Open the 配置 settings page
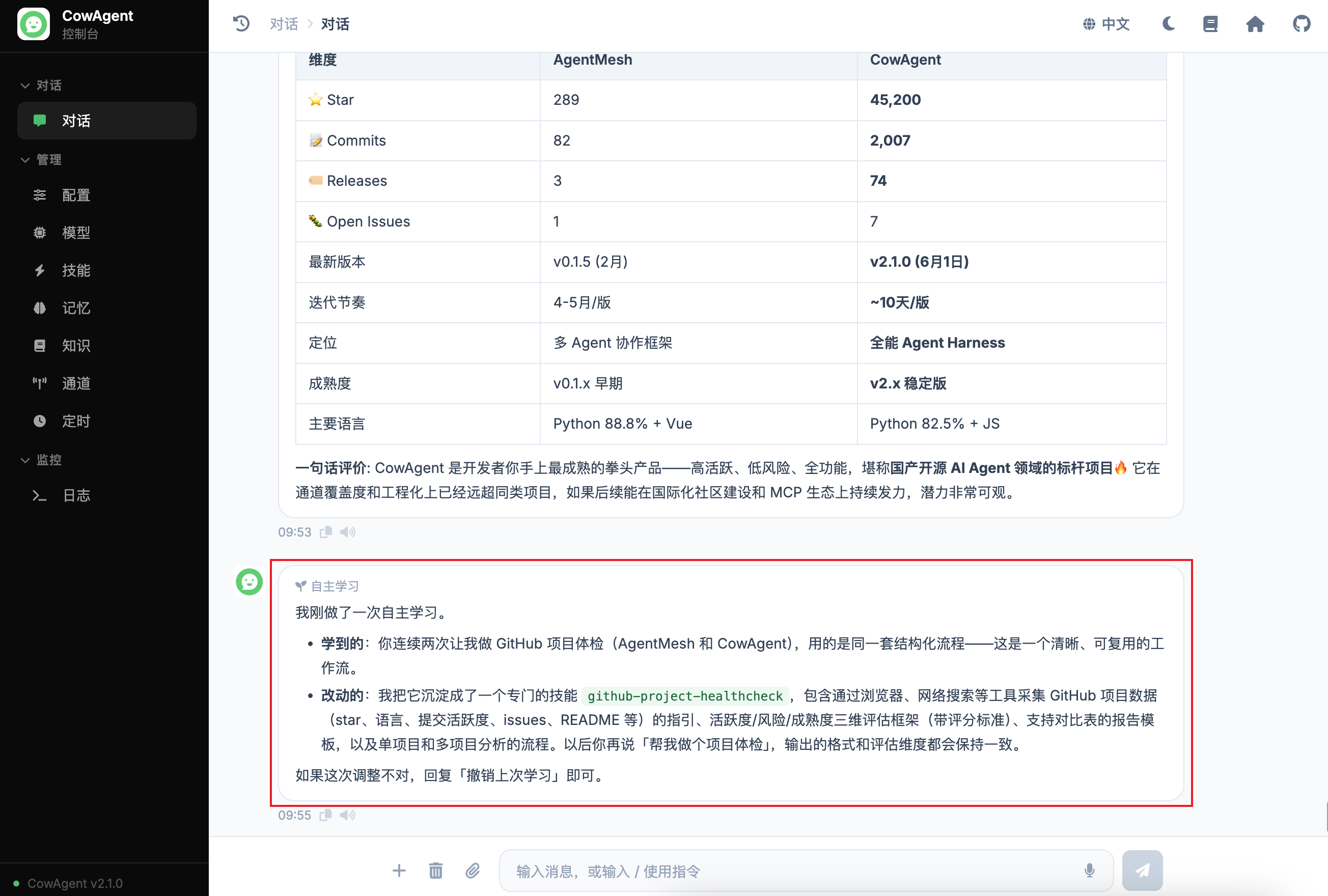 [107, 195]
